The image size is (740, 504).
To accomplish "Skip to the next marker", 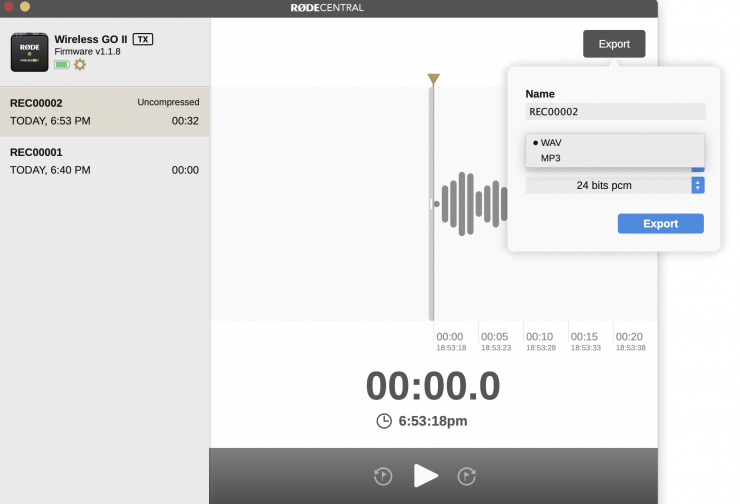I will tap(466, 476).
